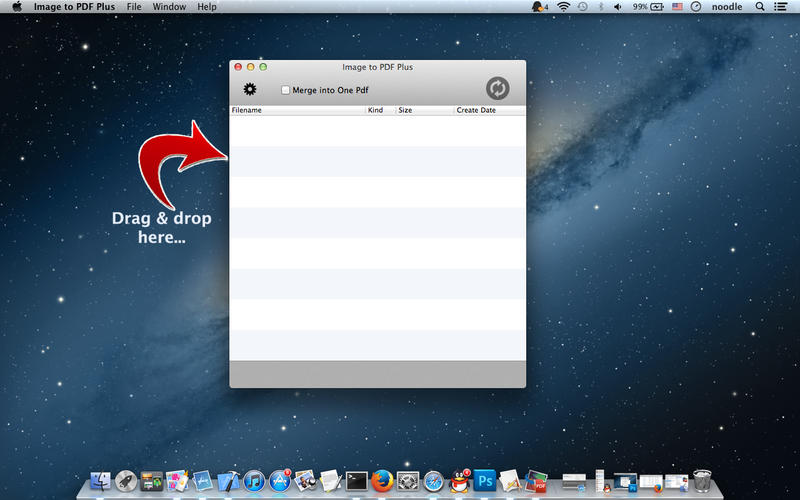Viewport: 800px width, 500px height.
Task: Launch Photoshop from the Dock
Action: [485, 481]
